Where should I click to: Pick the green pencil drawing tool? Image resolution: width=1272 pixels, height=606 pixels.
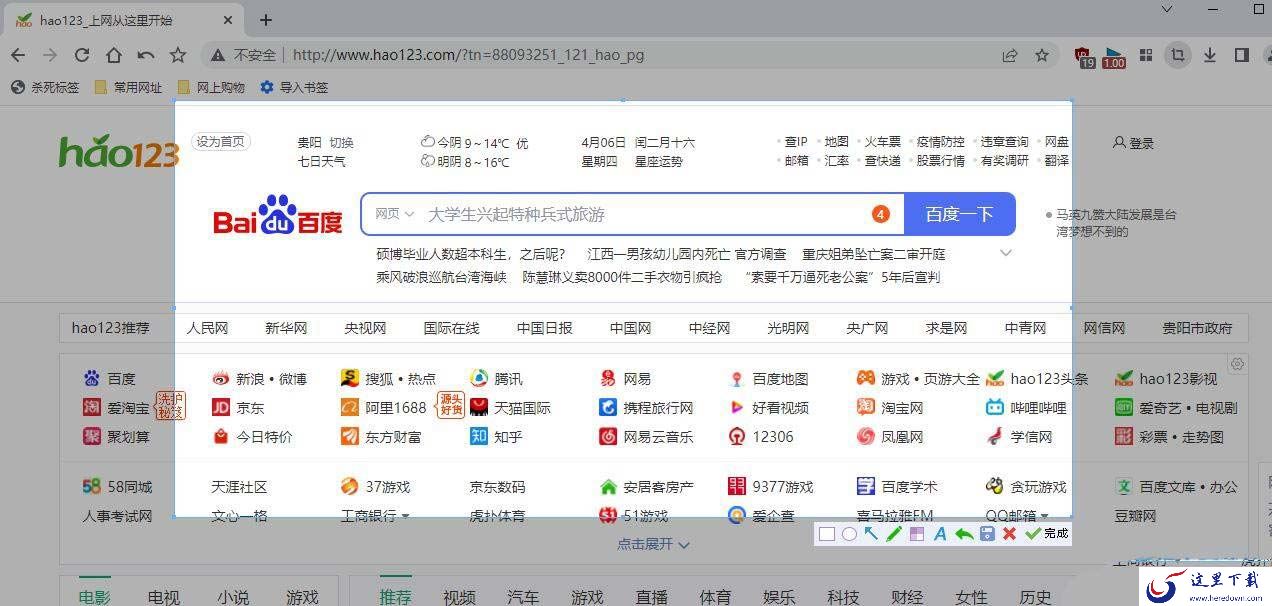point(894,534)
